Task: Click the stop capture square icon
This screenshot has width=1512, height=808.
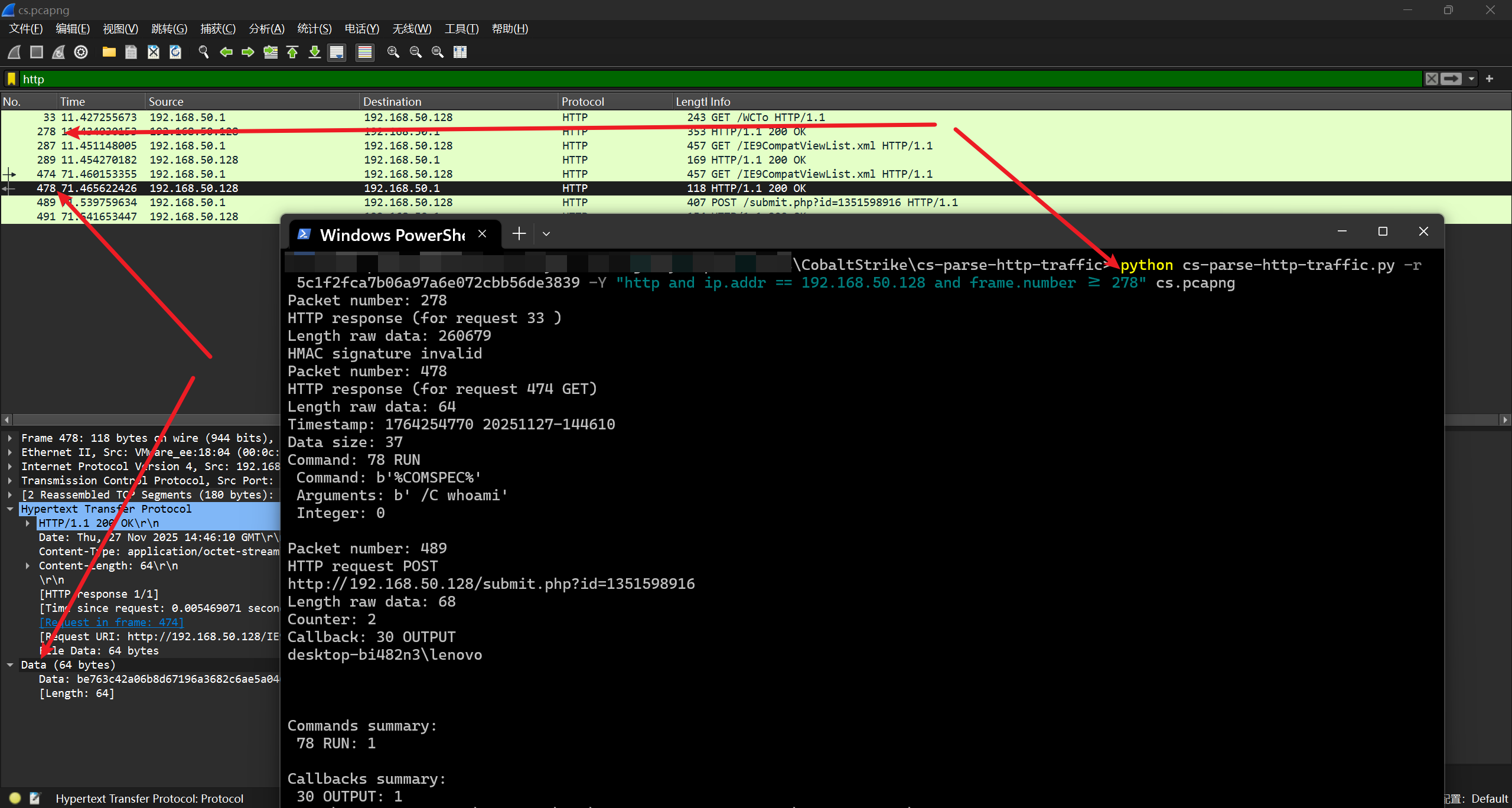Action: tap(37, 52)
